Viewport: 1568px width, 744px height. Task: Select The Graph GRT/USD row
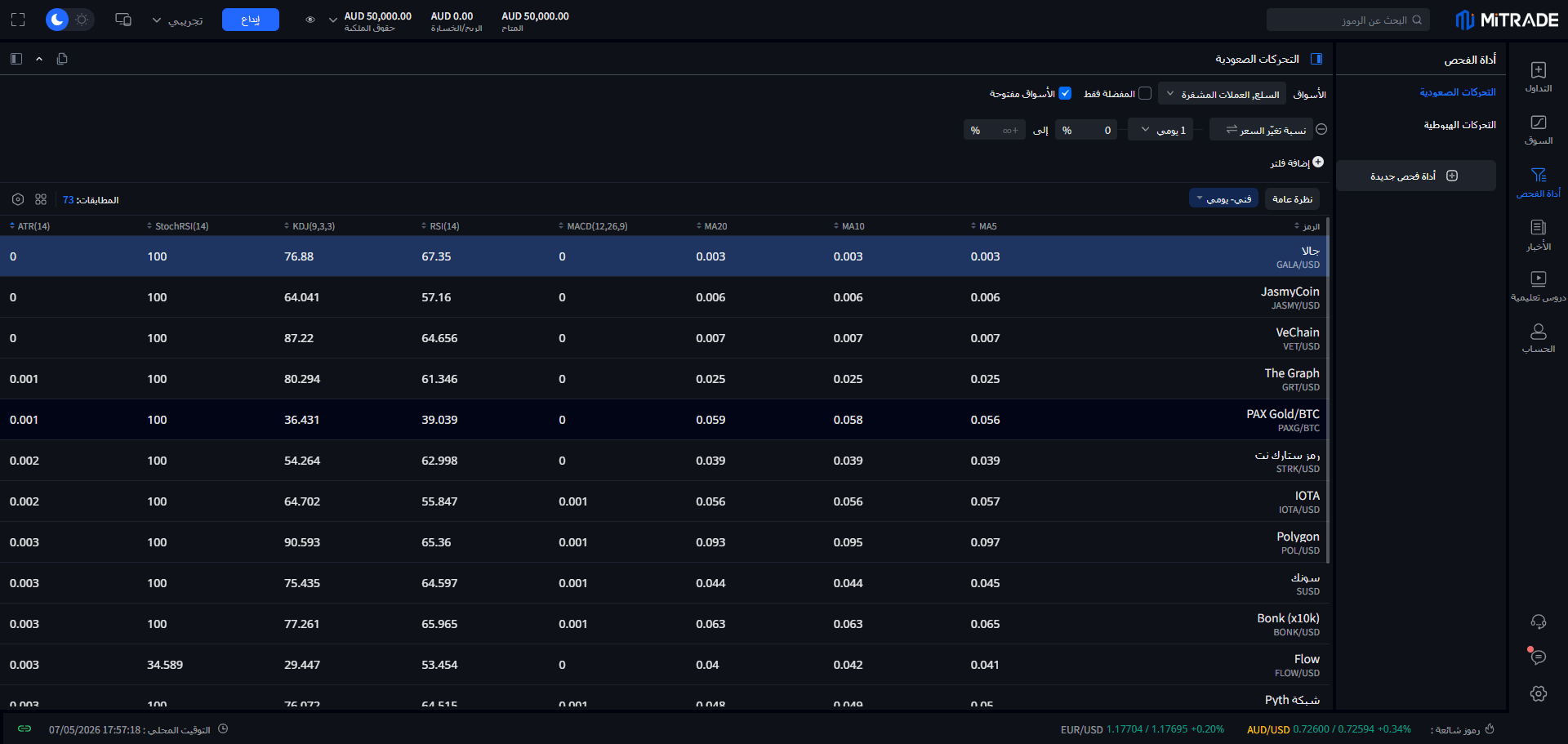[x=663, y=379]
